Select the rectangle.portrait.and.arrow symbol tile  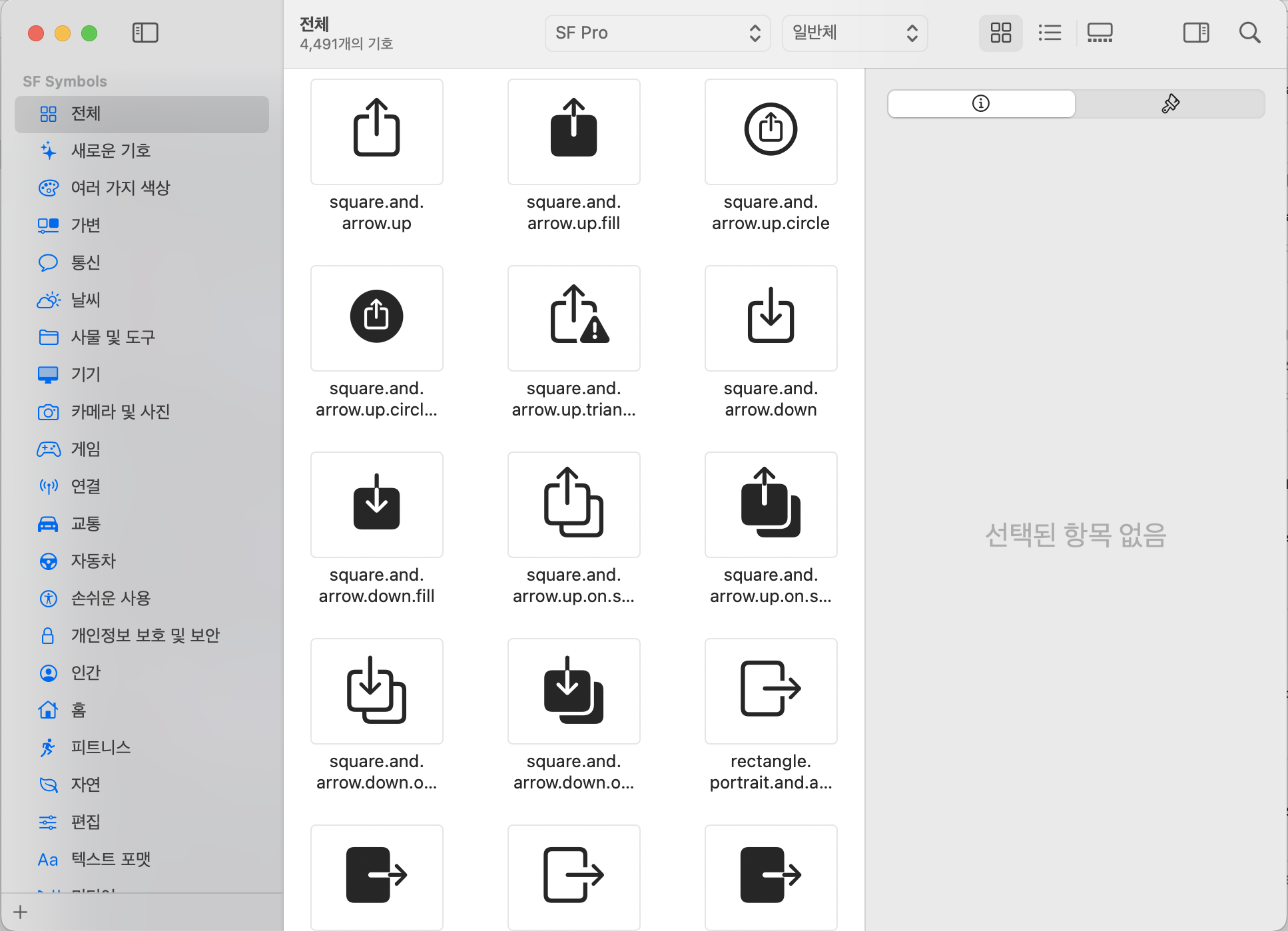771,691
